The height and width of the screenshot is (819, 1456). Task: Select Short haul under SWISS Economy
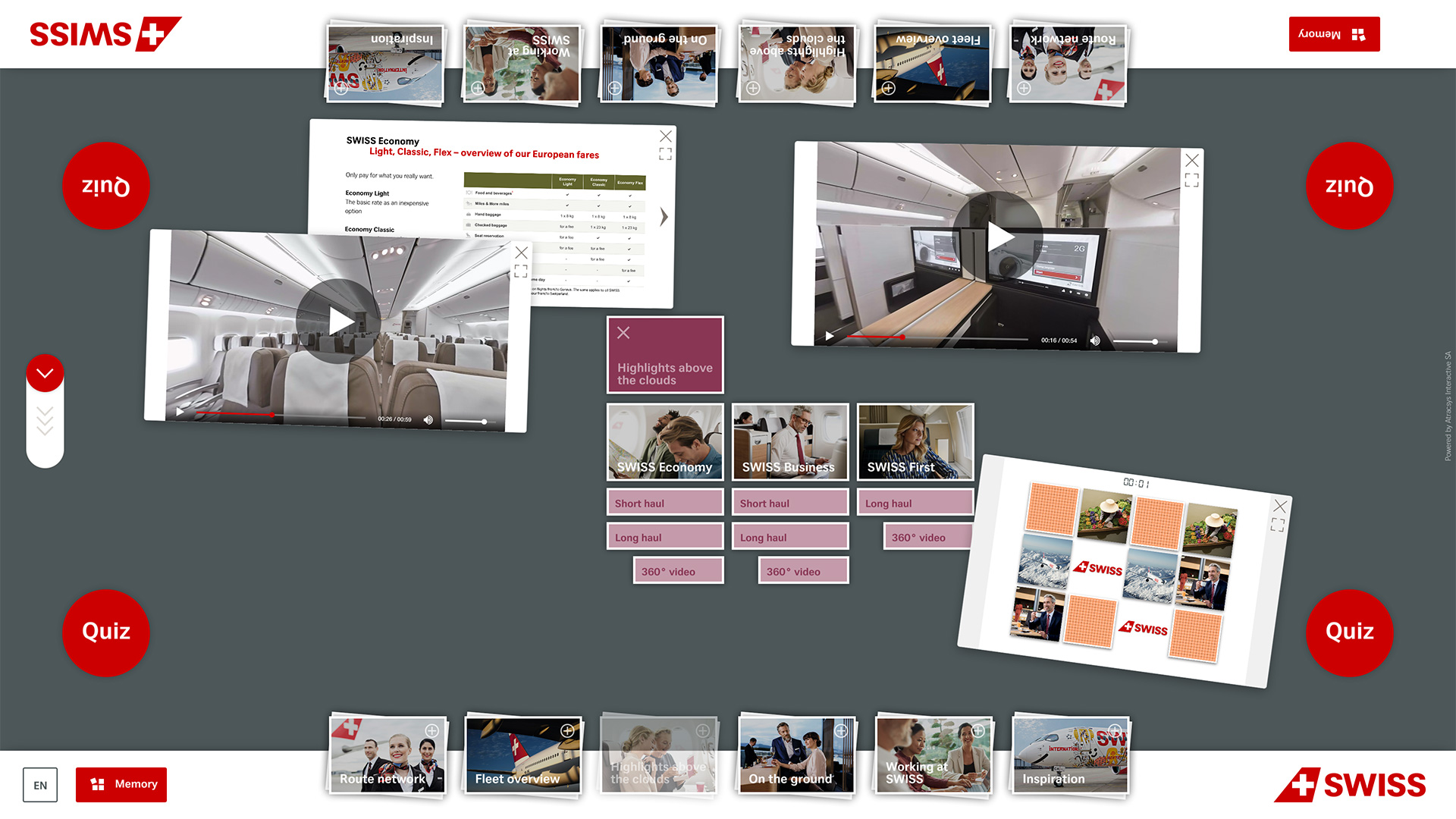point(665,503)
